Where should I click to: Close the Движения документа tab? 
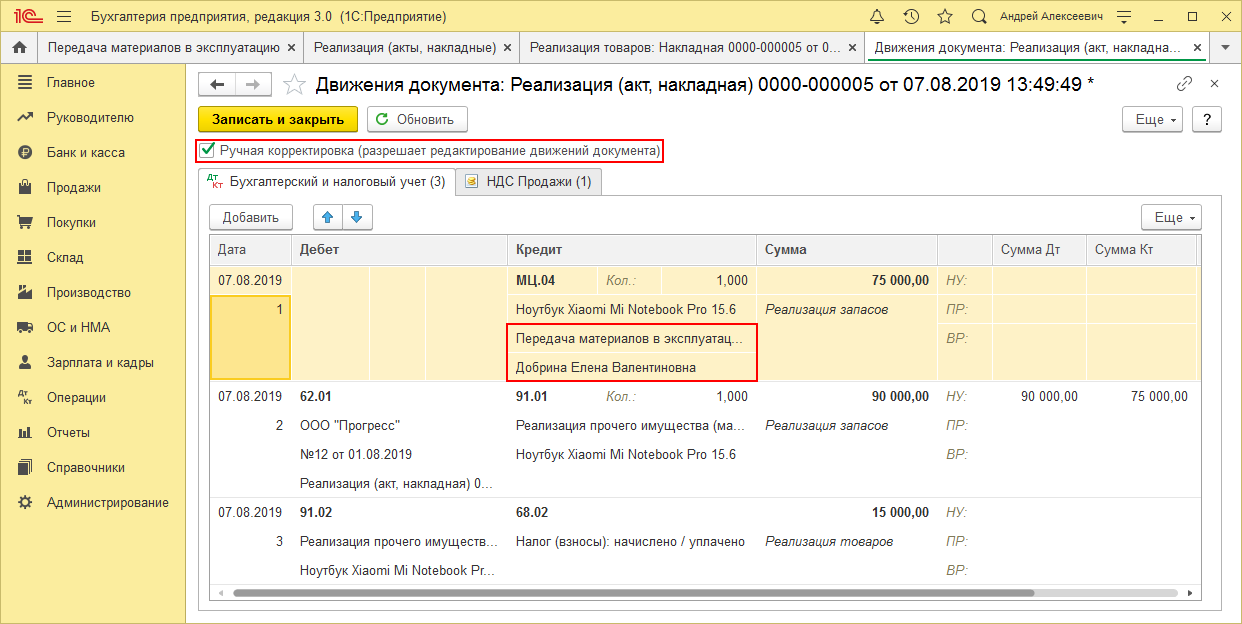coord(1198,47)
